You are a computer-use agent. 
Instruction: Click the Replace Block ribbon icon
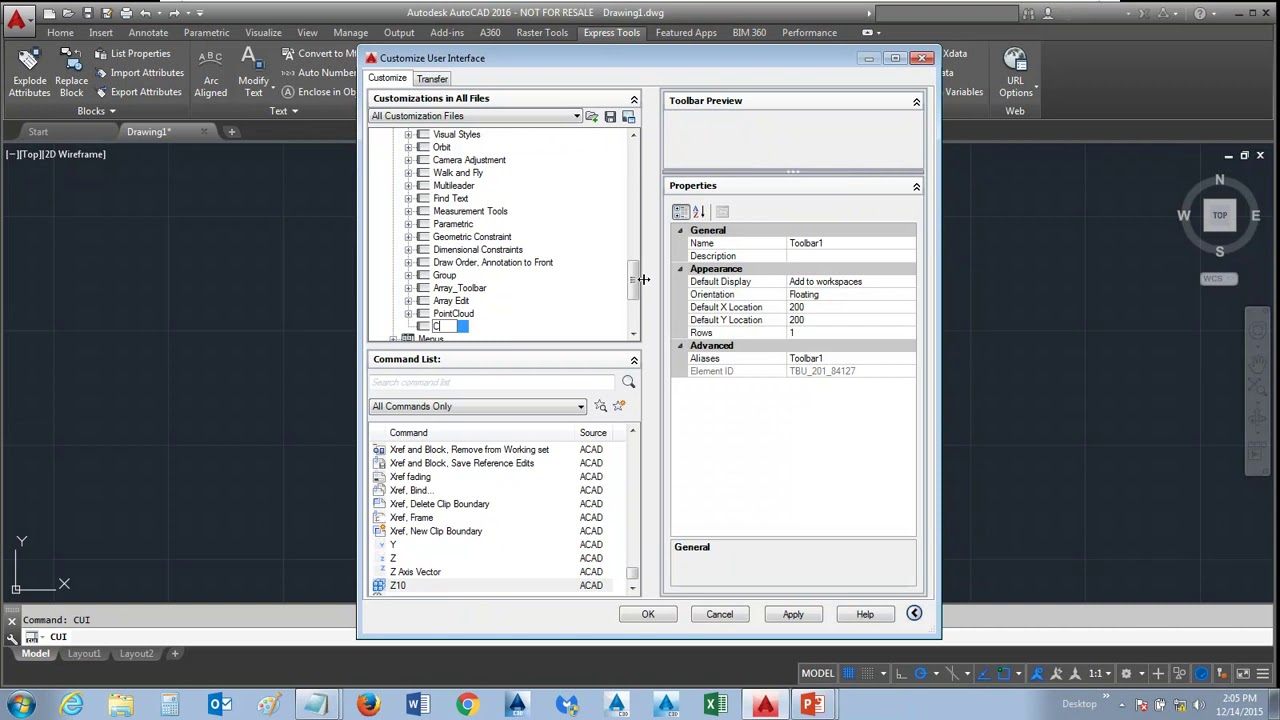(71, 73)
